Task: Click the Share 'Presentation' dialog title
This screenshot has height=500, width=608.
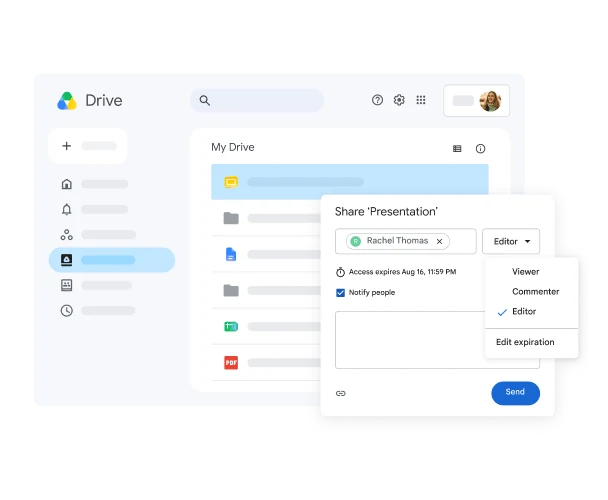Action: click(x=386, y=211)
